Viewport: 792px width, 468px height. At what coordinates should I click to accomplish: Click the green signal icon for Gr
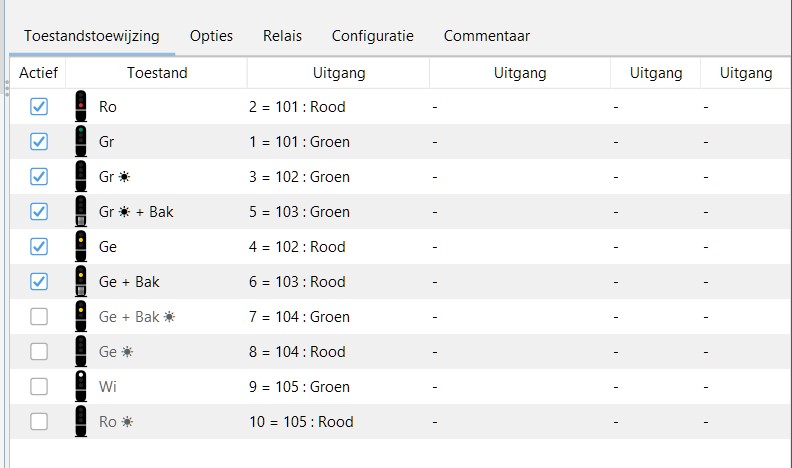81,142
